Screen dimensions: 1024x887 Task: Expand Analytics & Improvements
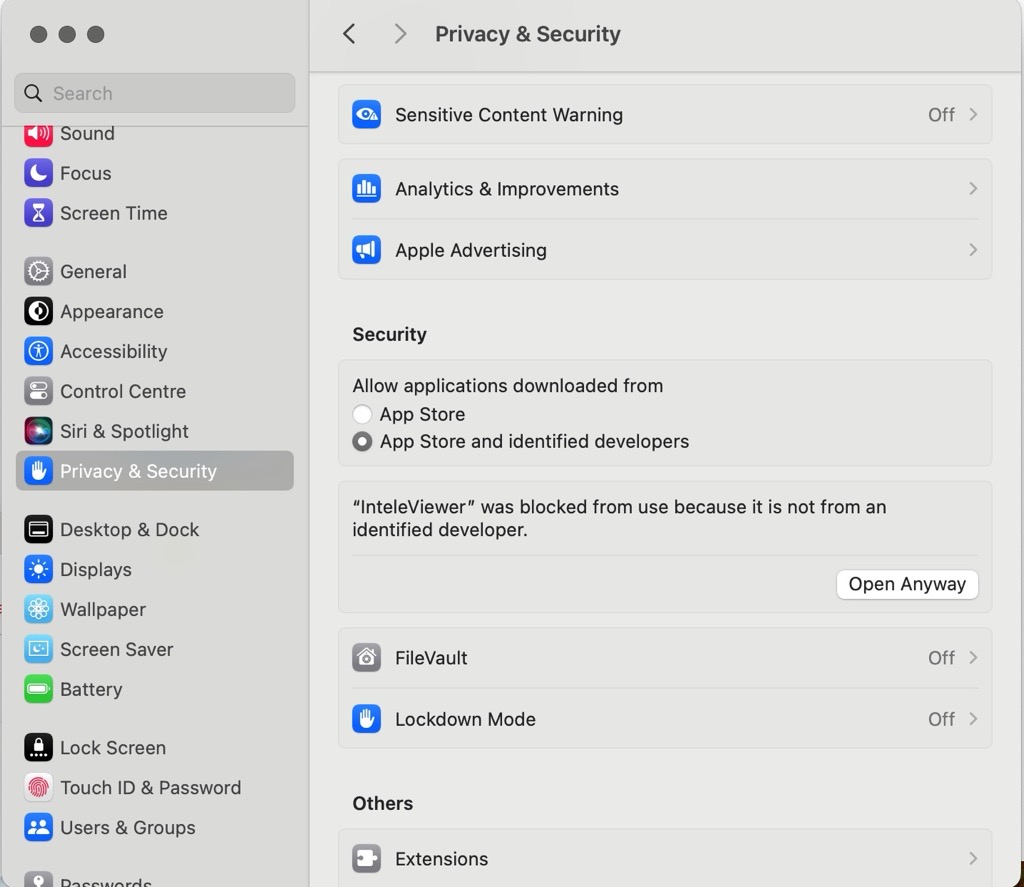(665, 188)
